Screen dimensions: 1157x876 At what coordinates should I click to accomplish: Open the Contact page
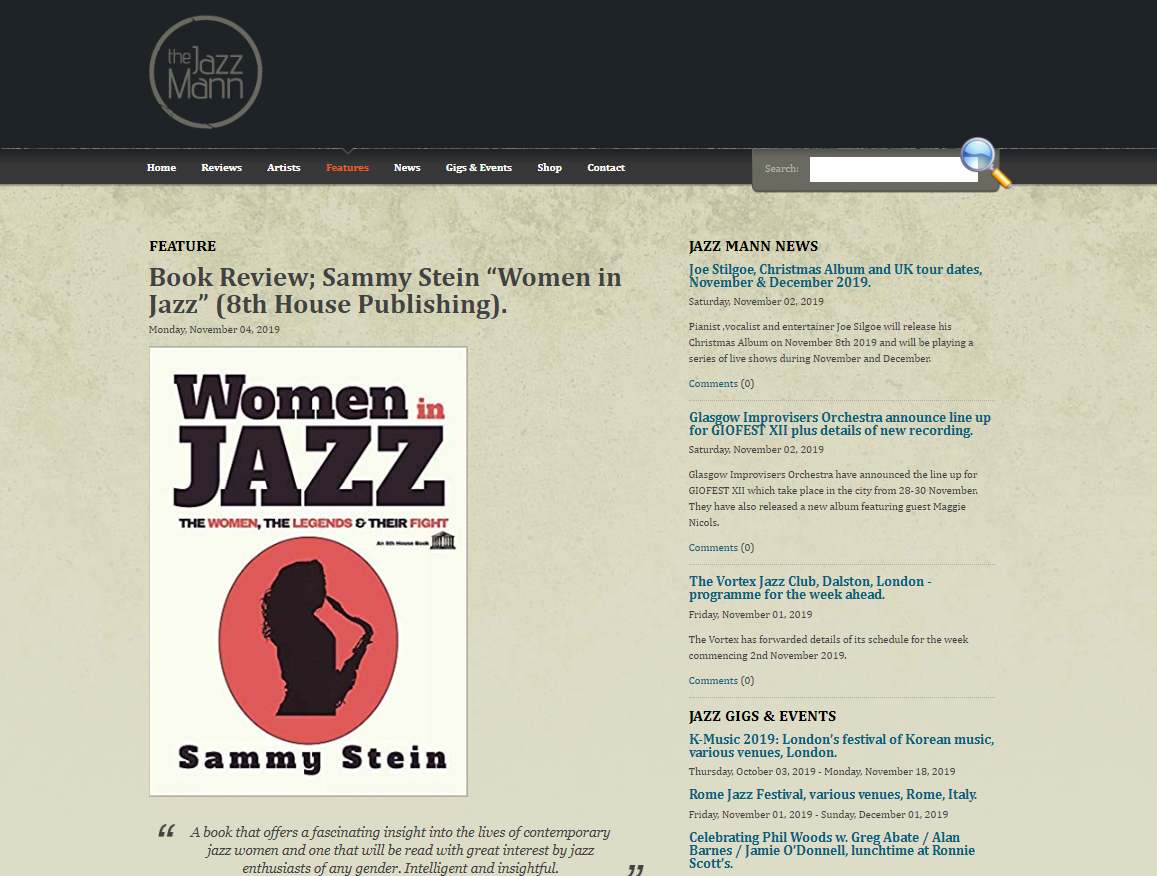pos(606,168)
